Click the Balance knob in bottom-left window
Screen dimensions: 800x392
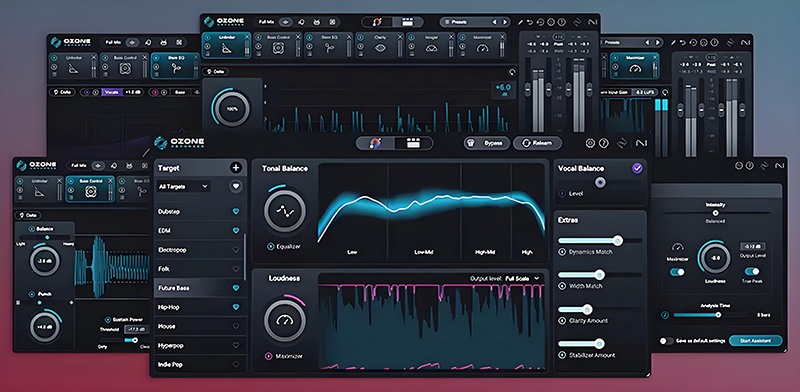click(x=45, y=261)
